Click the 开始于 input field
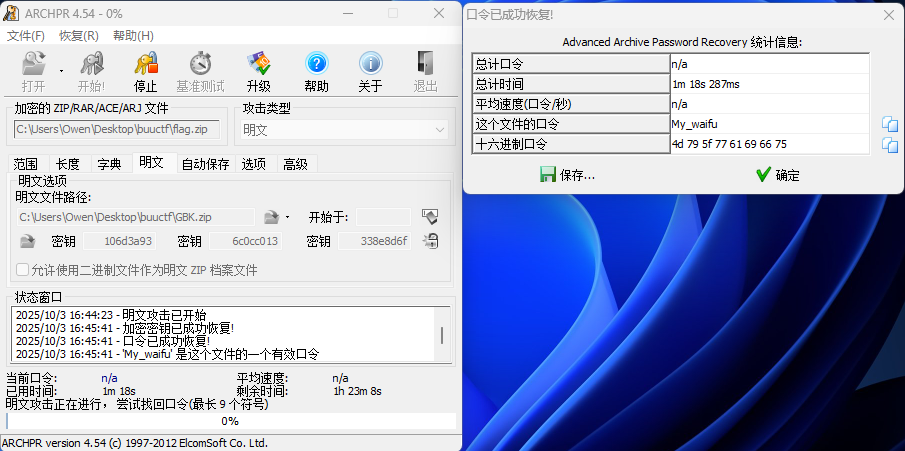 point(384,217)
